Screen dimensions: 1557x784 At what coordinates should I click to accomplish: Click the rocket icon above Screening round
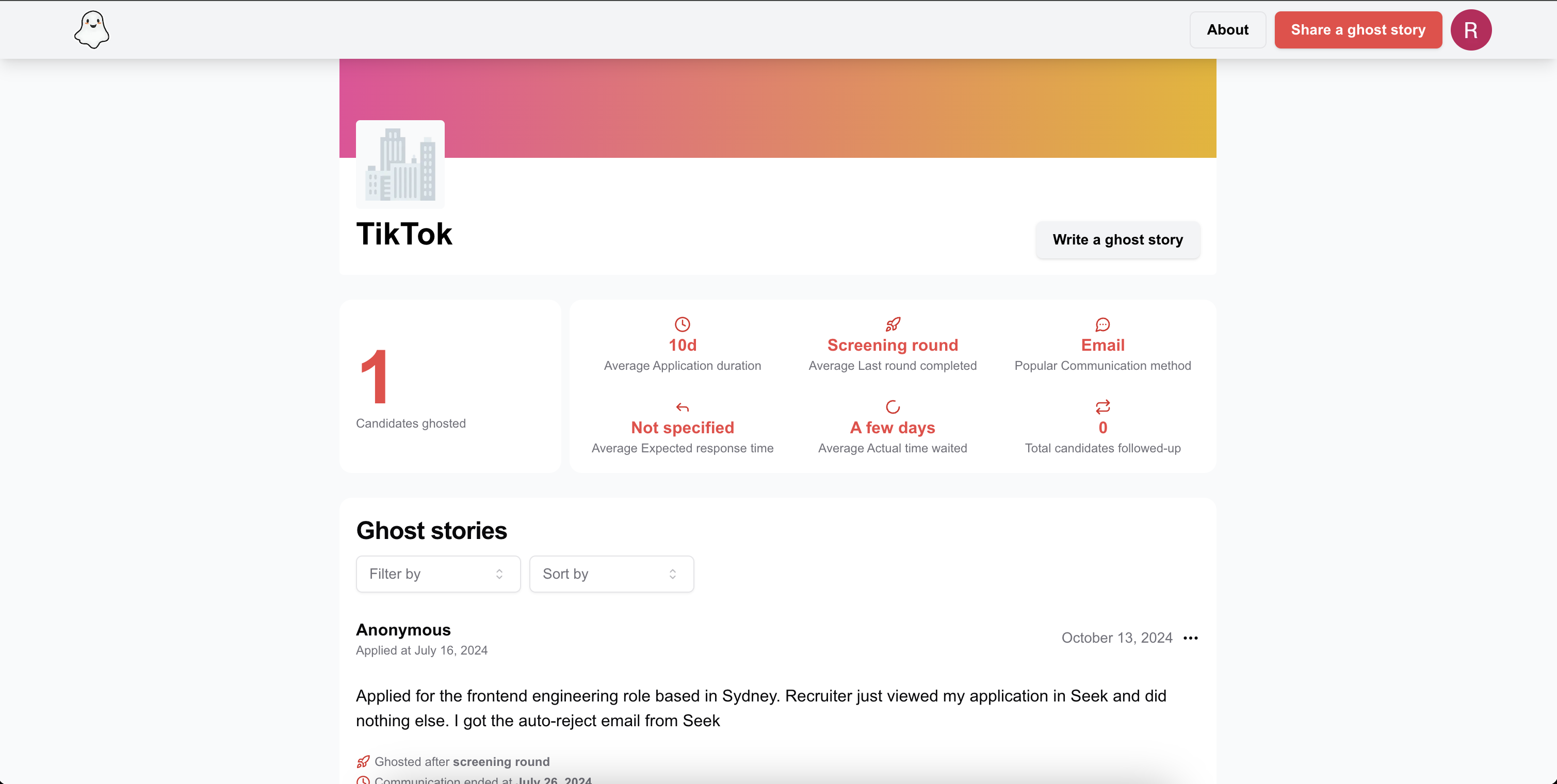coord(893,324)
